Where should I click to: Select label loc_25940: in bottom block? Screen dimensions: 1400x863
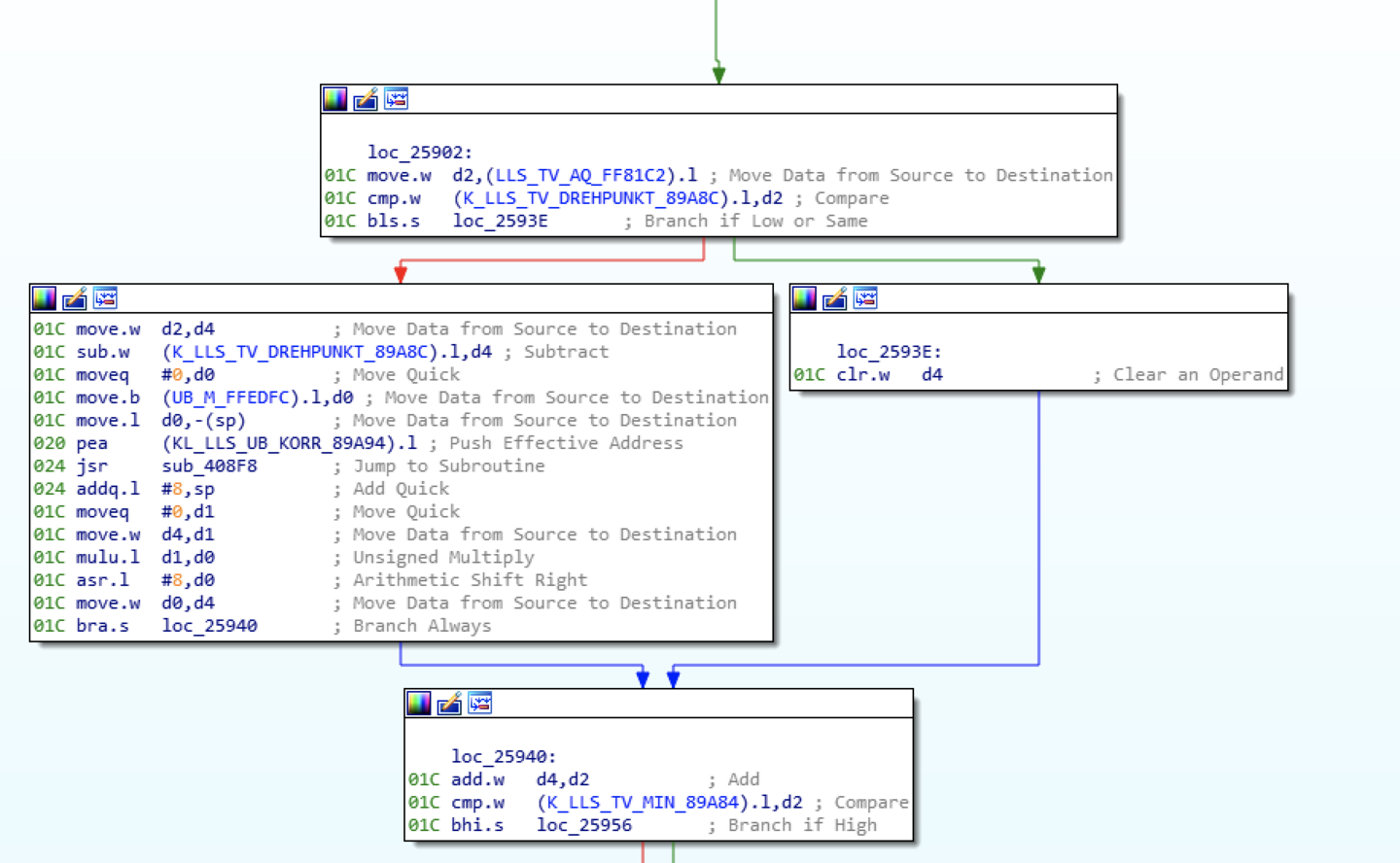[504, 756]
